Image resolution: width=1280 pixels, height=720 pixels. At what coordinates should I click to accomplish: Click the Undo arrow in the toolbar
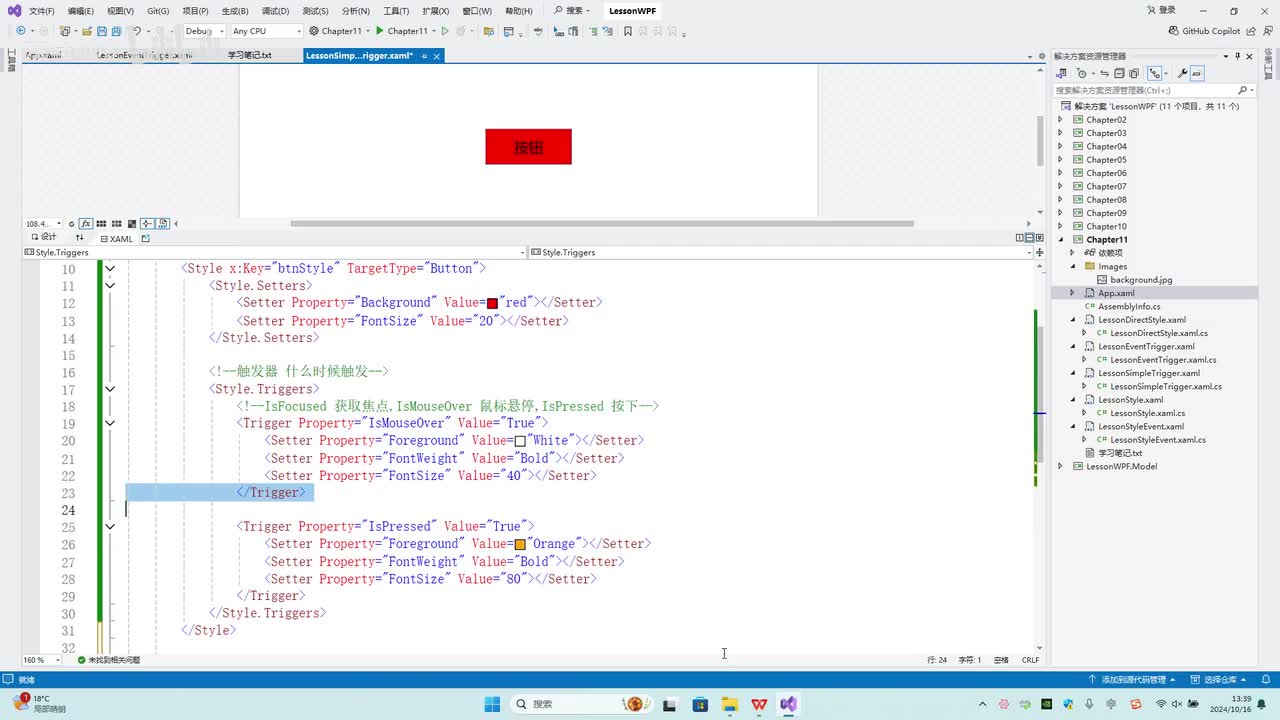137,31
